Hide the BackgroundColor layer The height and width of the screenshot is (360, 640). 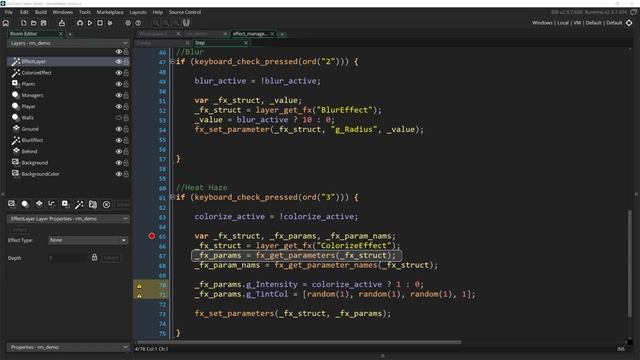(x=118, y=174)
